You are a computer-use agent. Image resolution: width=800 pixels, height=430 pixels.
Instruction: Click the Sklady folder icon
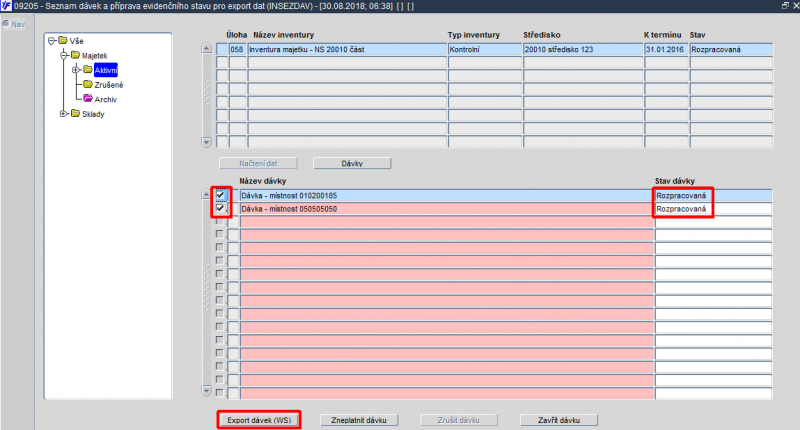click(x=76, y=113)
